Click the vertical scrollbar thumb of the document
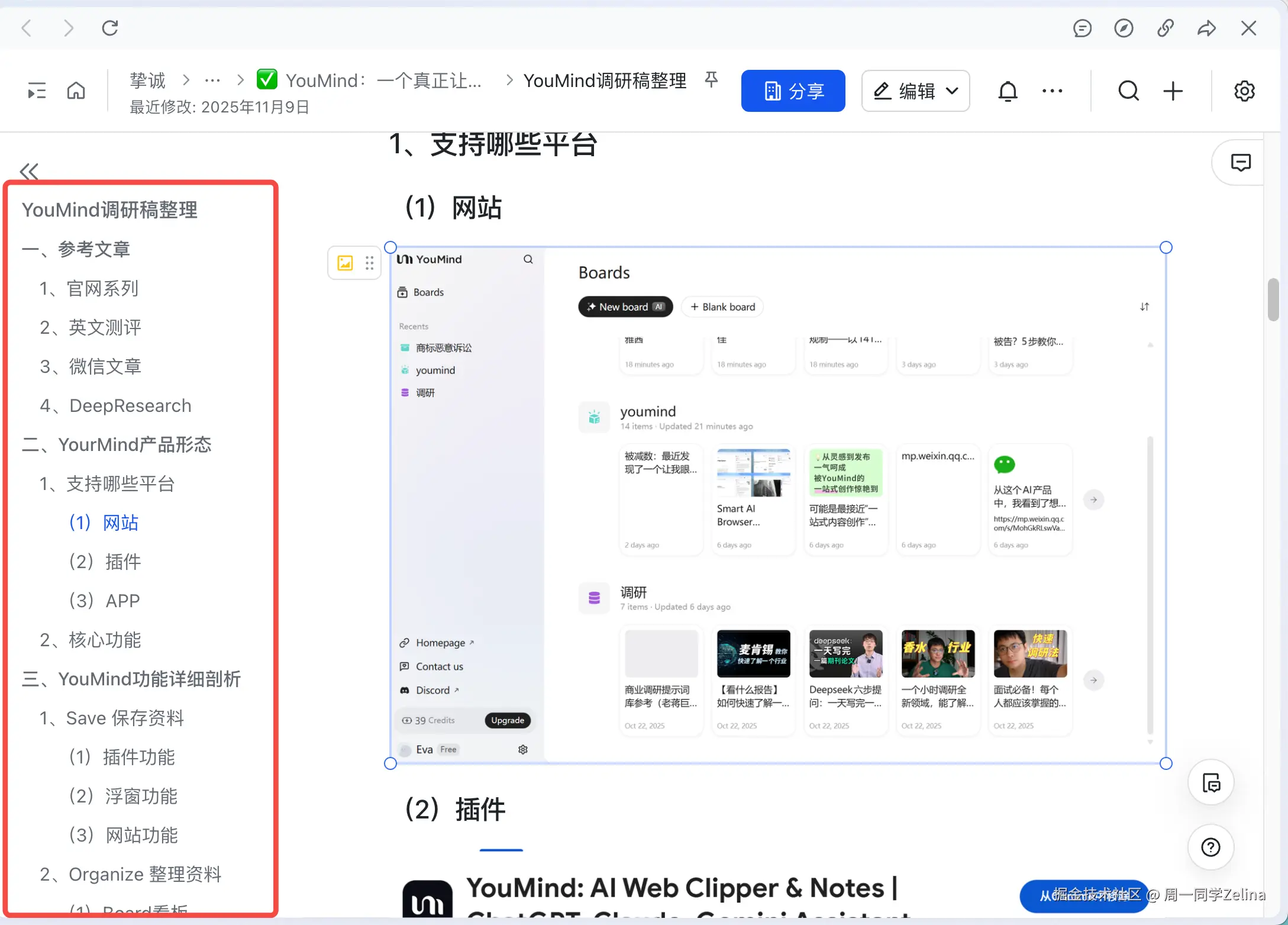This screenshot has width=1288, height=925. 1273,299
